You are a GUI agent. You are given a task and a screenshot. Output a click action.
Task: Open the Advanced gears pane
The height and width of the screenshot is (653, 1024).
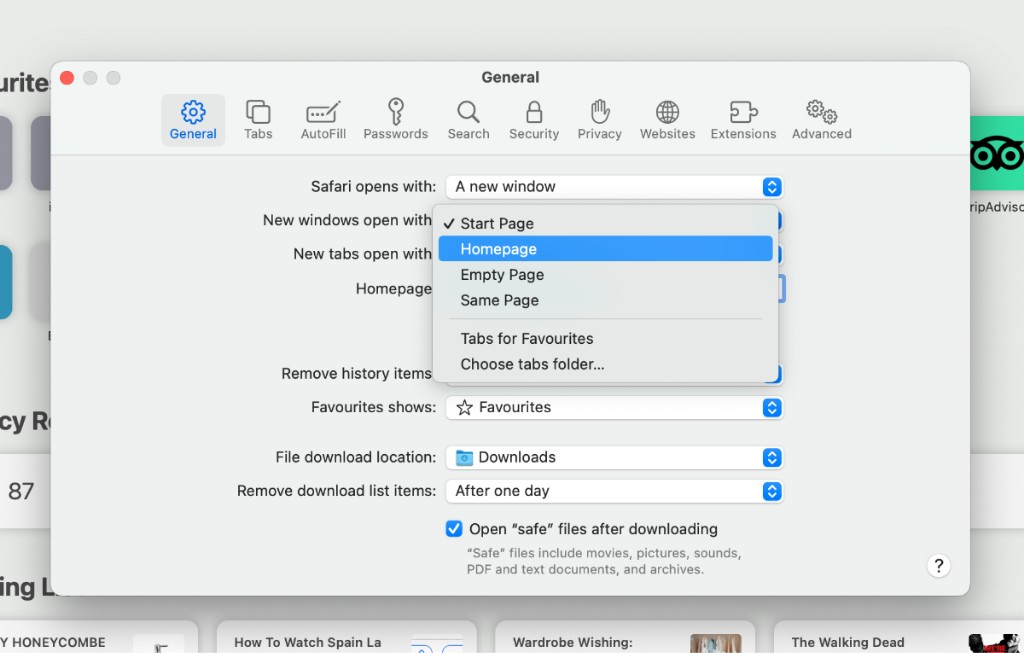[x=822, y=120]
